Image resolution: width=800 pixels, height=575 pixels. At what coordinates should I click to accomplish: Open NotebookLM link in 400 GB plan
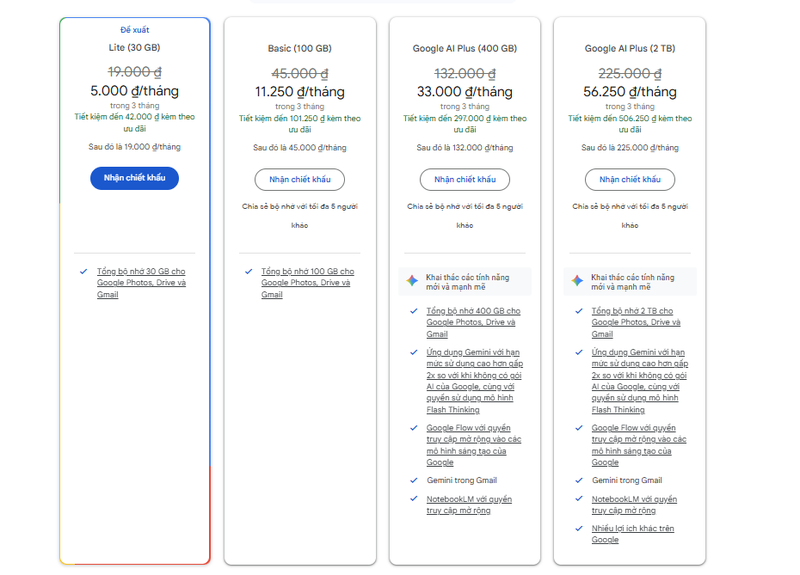click(x=469, y=505)
